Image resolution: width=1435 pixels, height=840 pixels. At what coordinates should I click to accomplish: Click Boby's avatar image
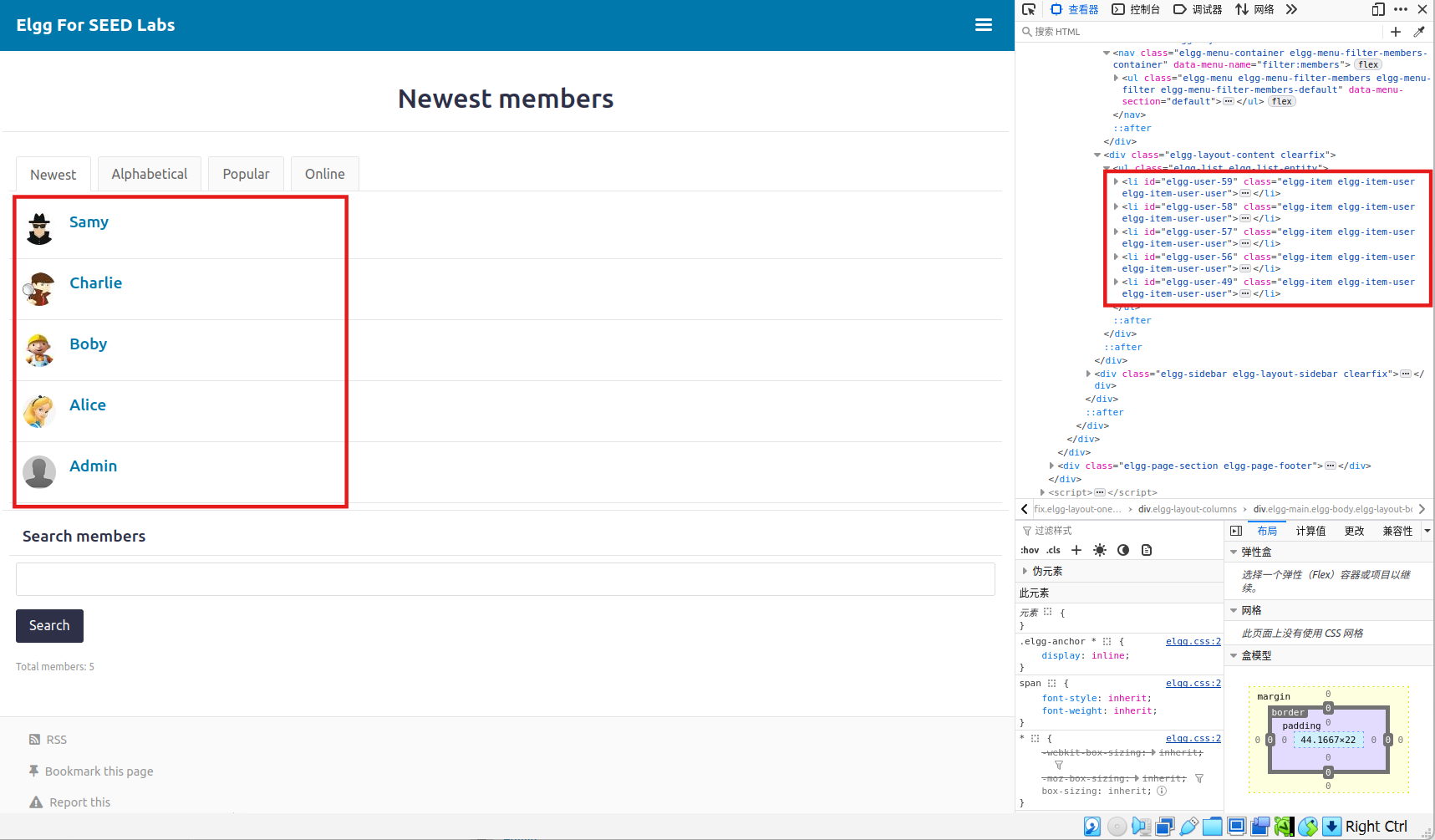[x=39, y=350]
